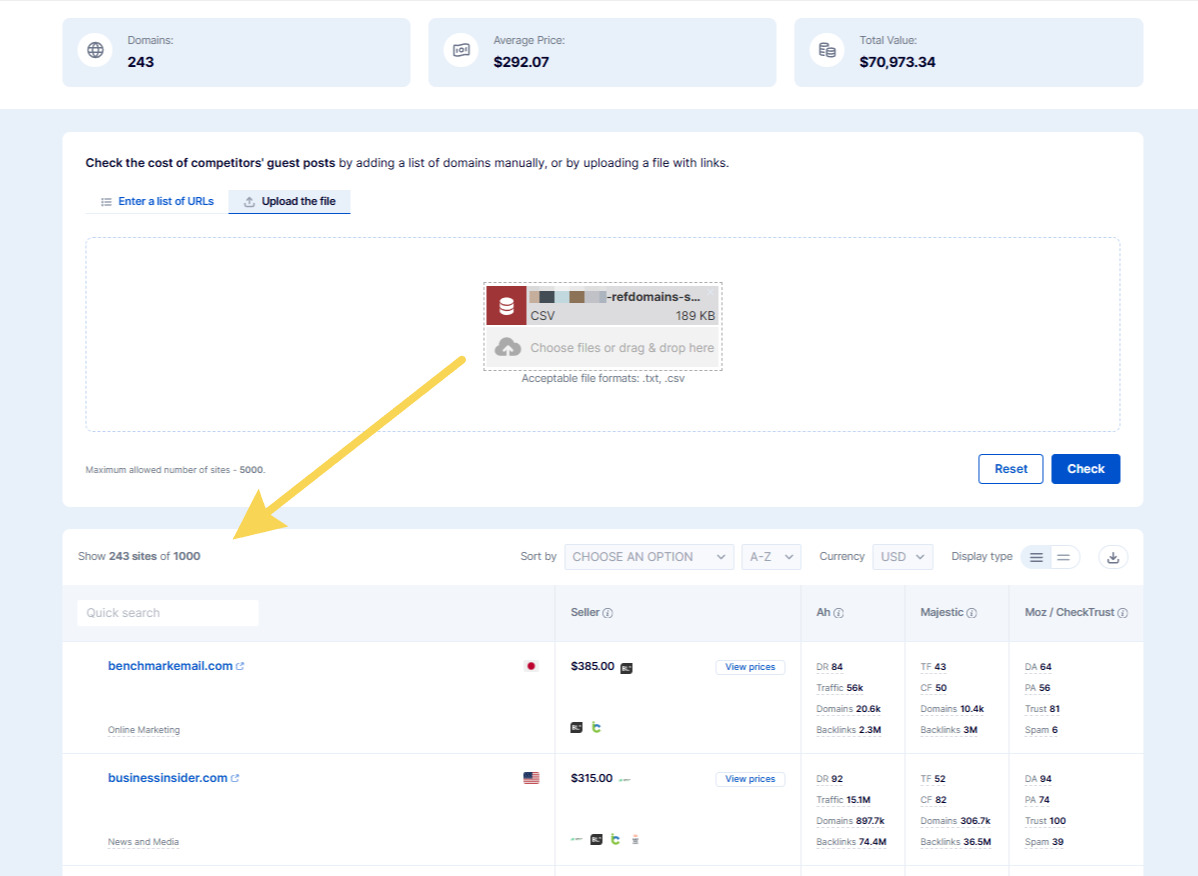Select the Enter a list of URLs tab
The height and width of the screenshot is (876, 1198).
(165, 201)
